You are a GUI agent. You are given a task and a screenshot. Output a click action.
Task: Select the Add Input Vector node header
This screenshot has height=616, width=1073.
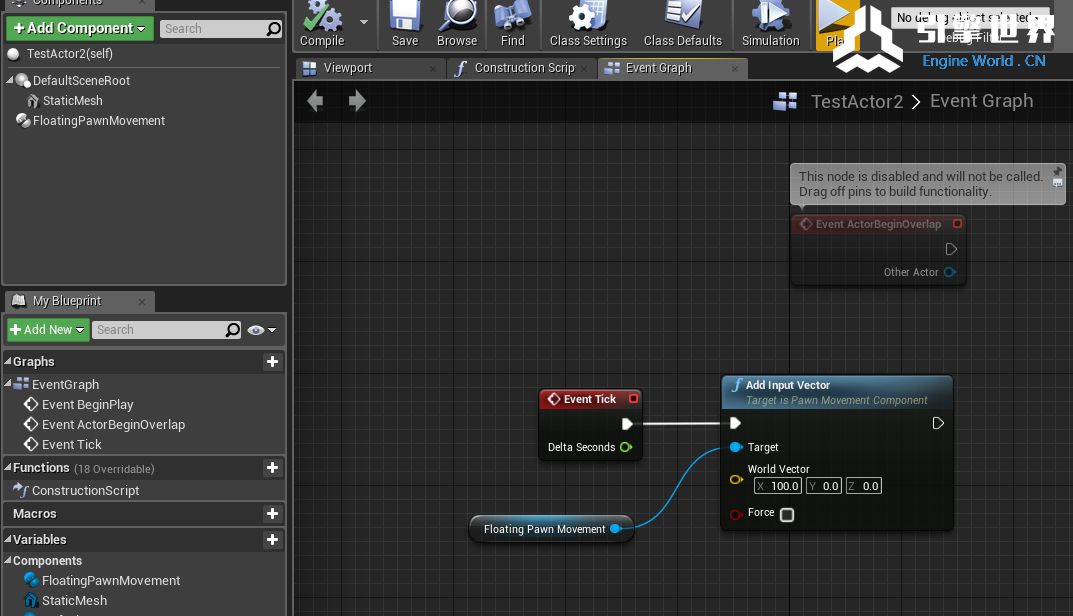coord(836,392)
